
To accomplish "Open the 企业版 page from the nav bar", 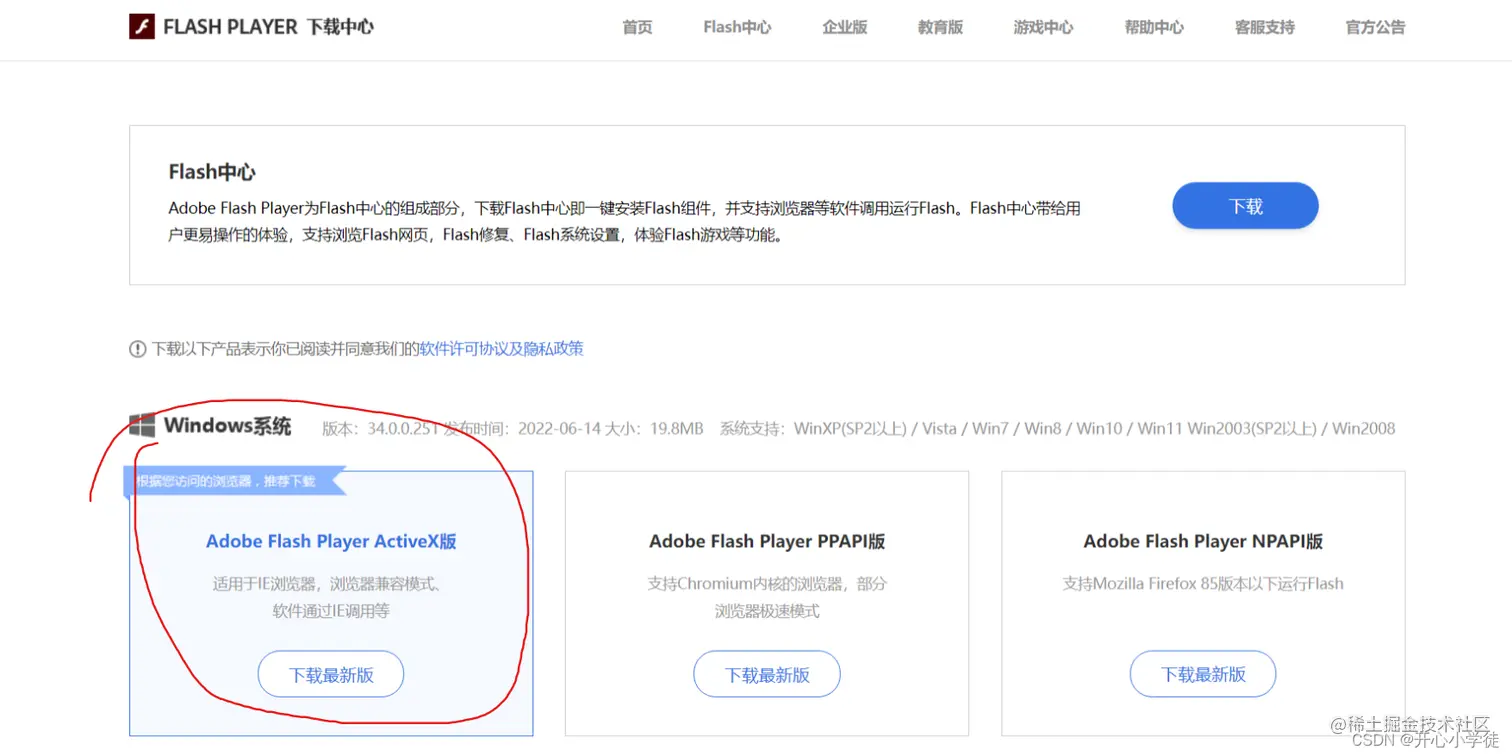I will tap(844, 27).
